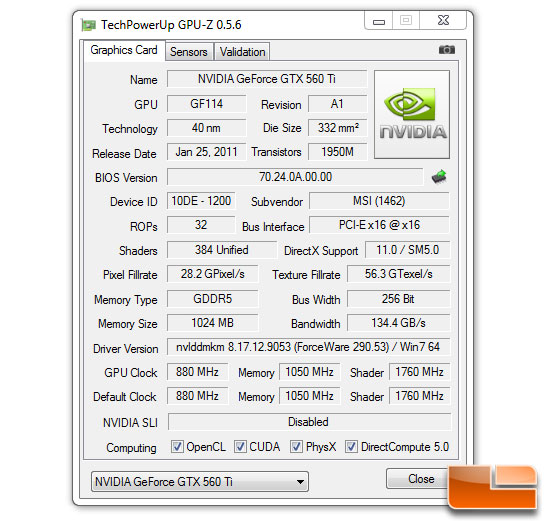Screen dimensions: 550x521
Task: Switch to the Validation tab
Action: click(242, 52)
